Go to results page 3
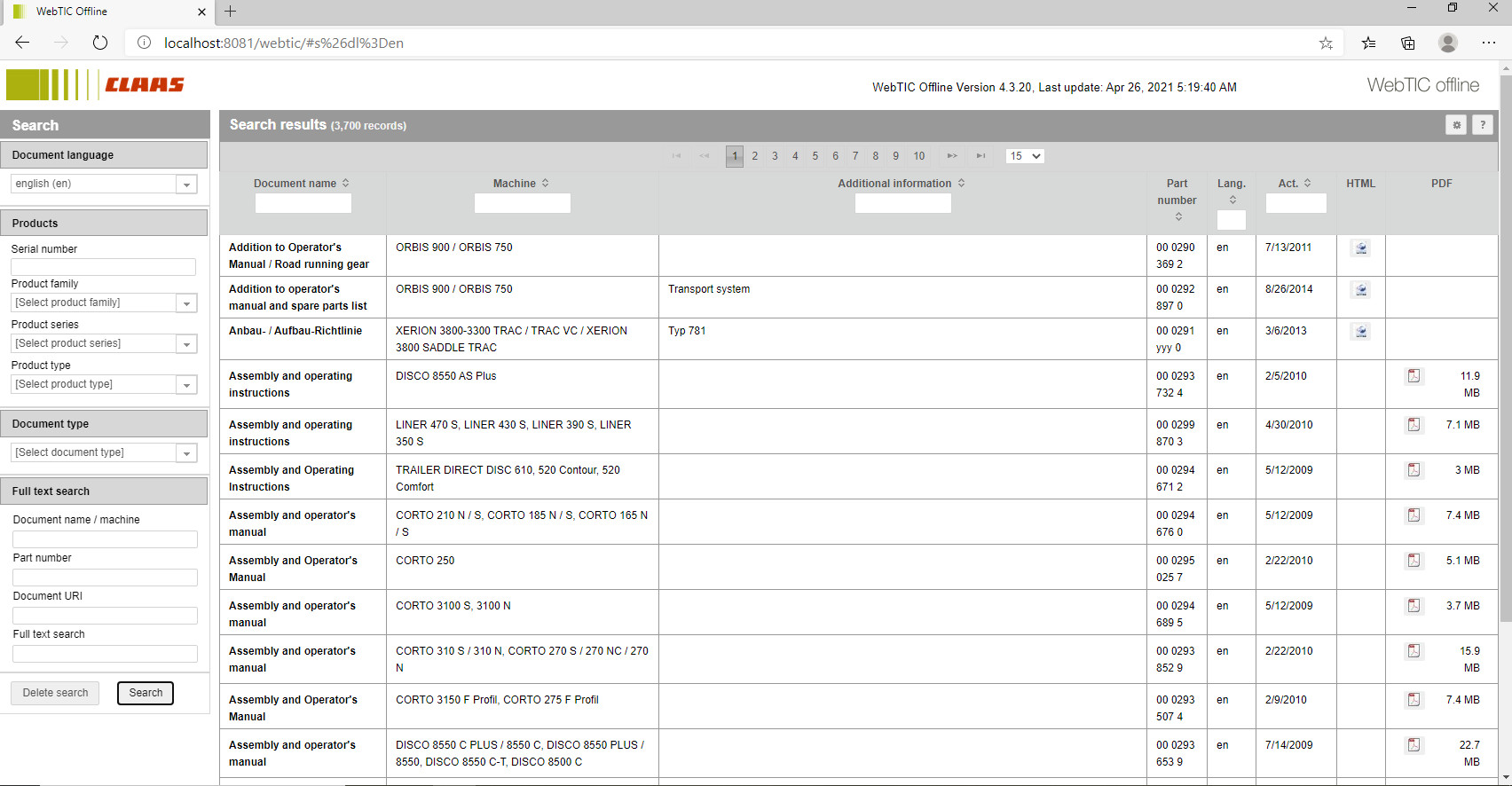1512x786 pixels. (775, 156)
